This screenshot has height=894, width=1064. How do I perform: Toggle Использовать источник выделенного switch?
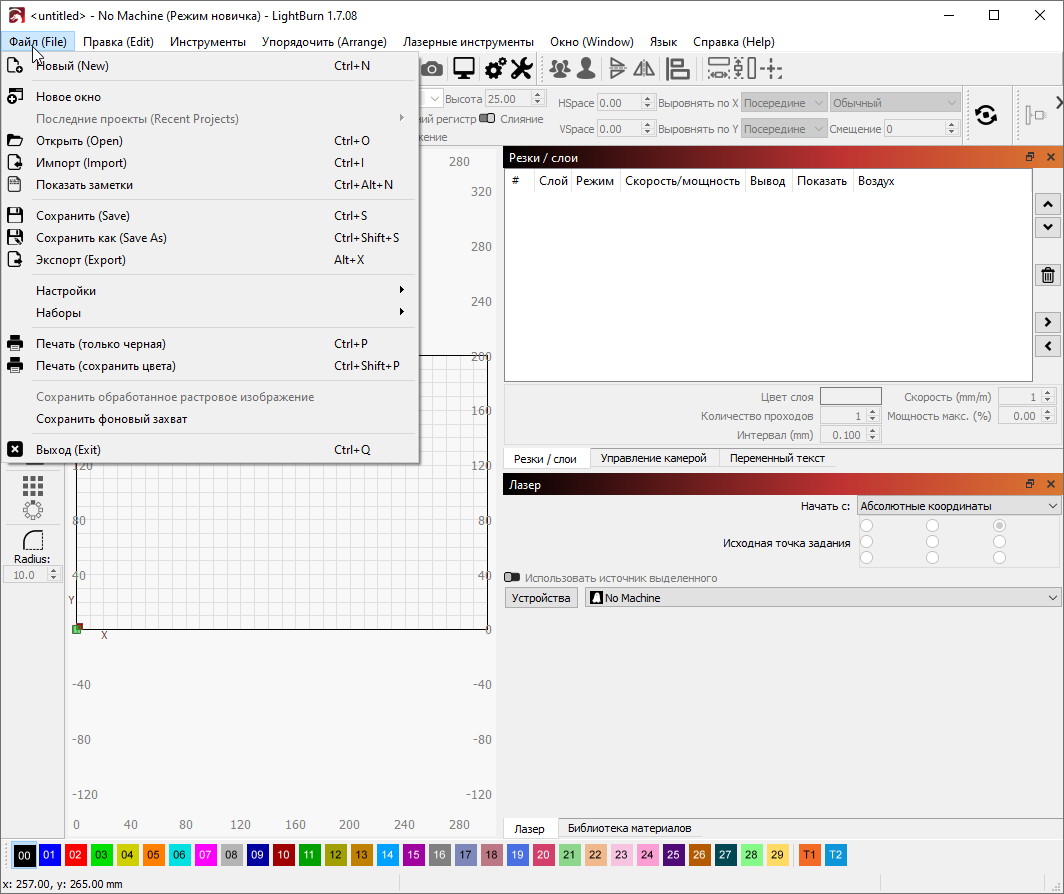[x=512, y=578]
